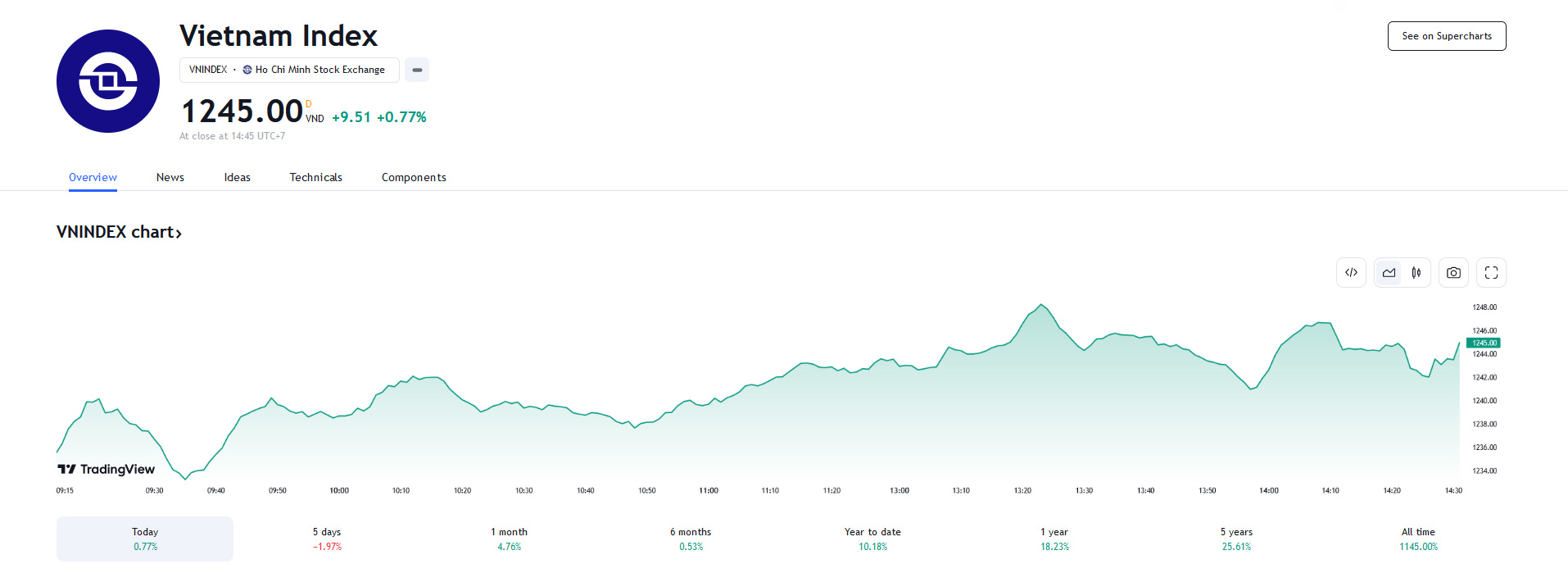Click the market status dash icon

[x=417, y=70]
